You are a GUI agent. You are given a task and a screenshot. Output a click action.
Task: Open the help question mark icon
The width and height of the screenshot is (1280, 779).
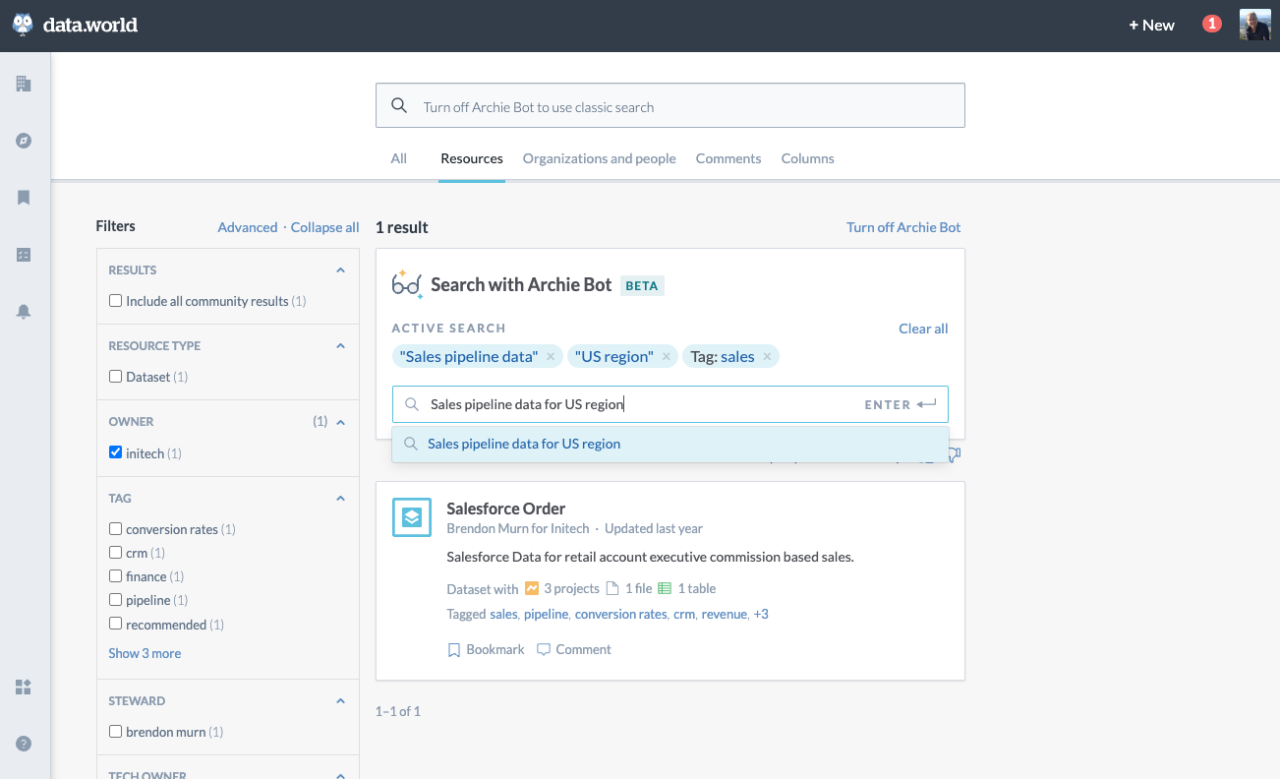point(24,743)
